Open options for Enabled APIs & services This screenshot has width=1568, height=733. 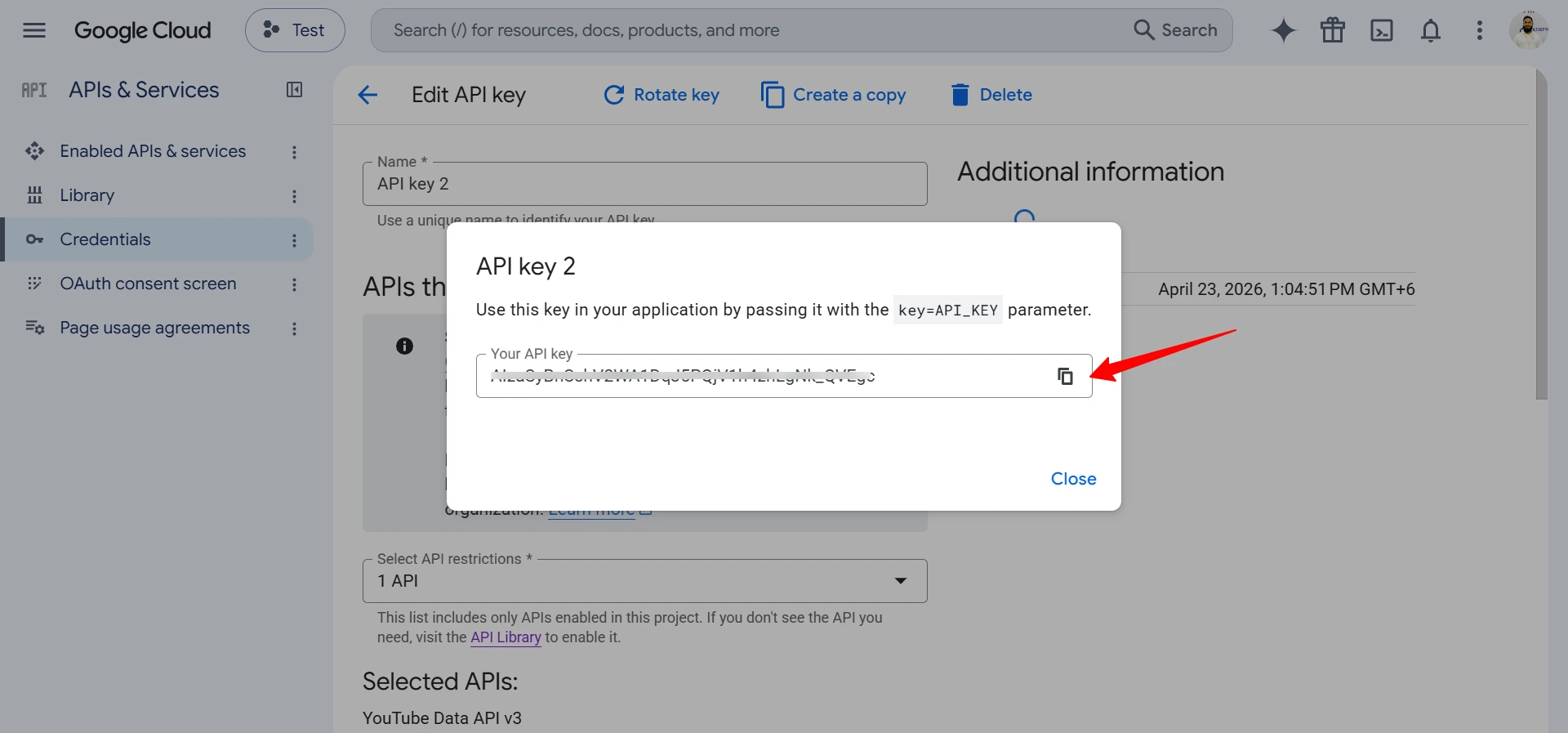click(x=294, y=152)
